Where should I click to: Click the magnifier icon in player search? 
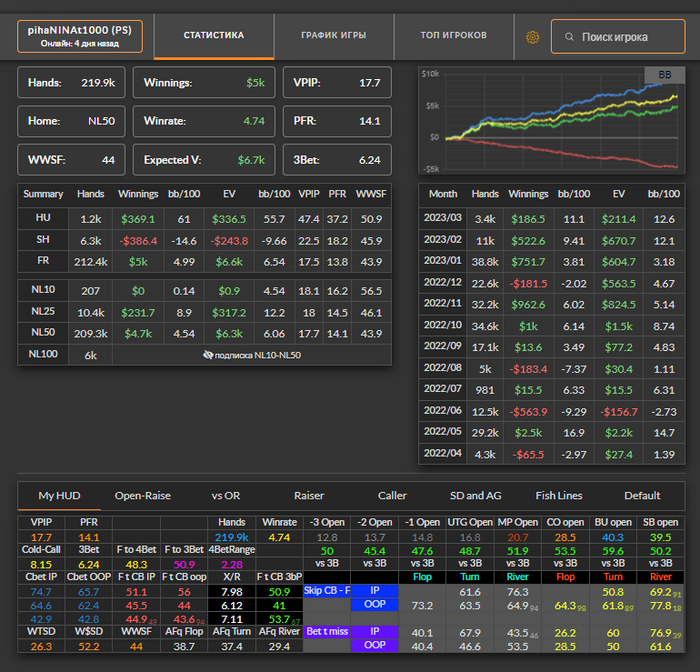[x=570, y=37]
